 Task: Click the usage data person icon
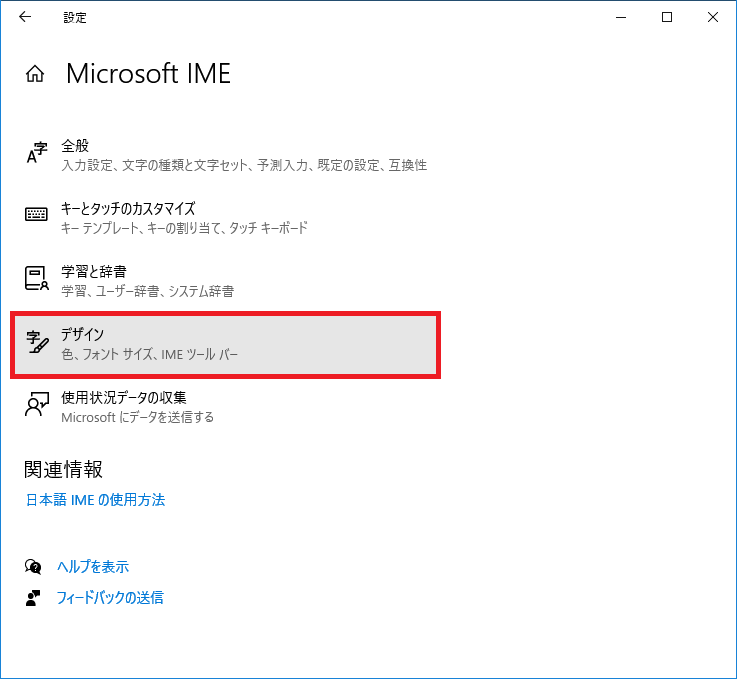37,404
